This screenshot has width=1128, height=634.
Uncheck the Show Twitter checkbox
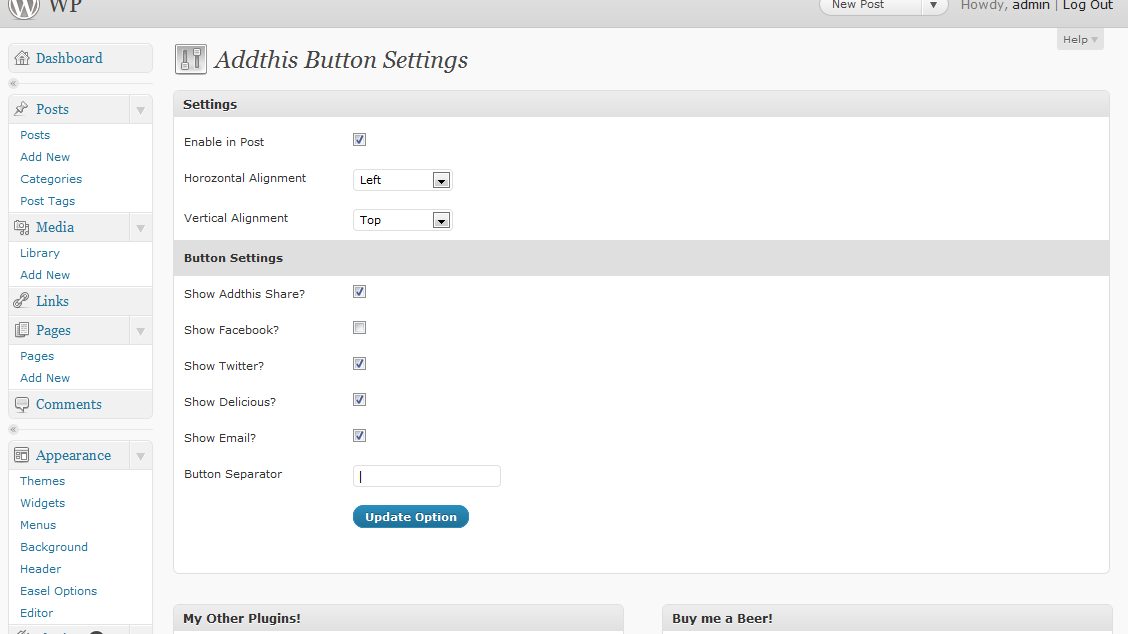(x=360, y=363)
